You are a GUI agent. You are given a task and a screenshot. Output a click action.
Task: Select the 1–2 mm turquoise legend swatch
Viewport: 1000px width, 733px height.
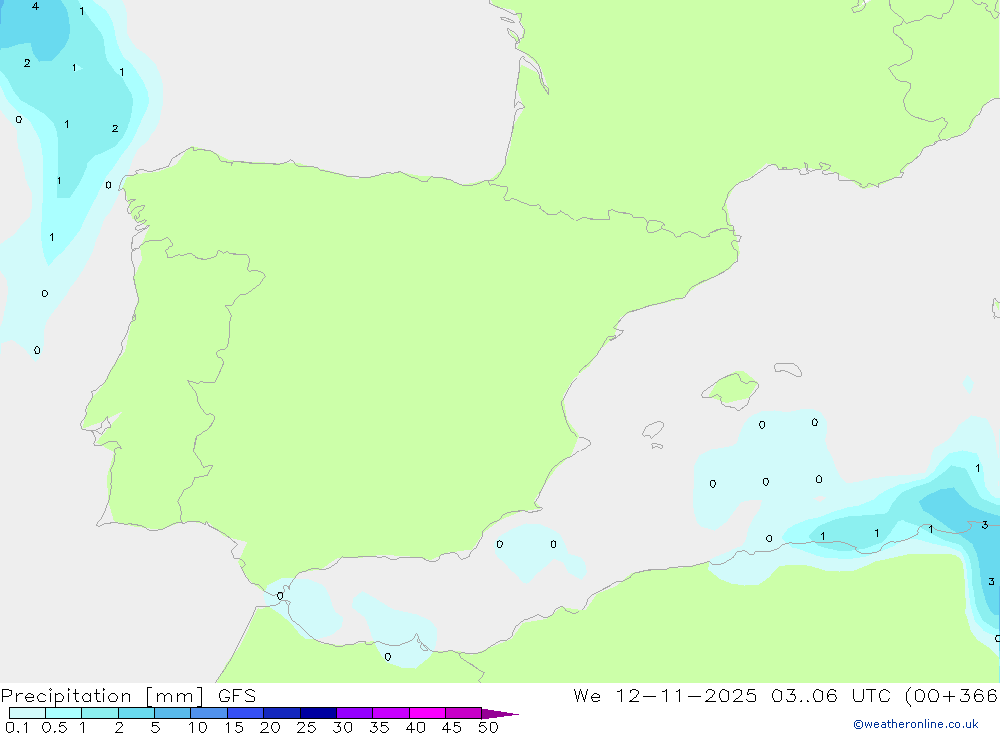click(x=100, y=713)
